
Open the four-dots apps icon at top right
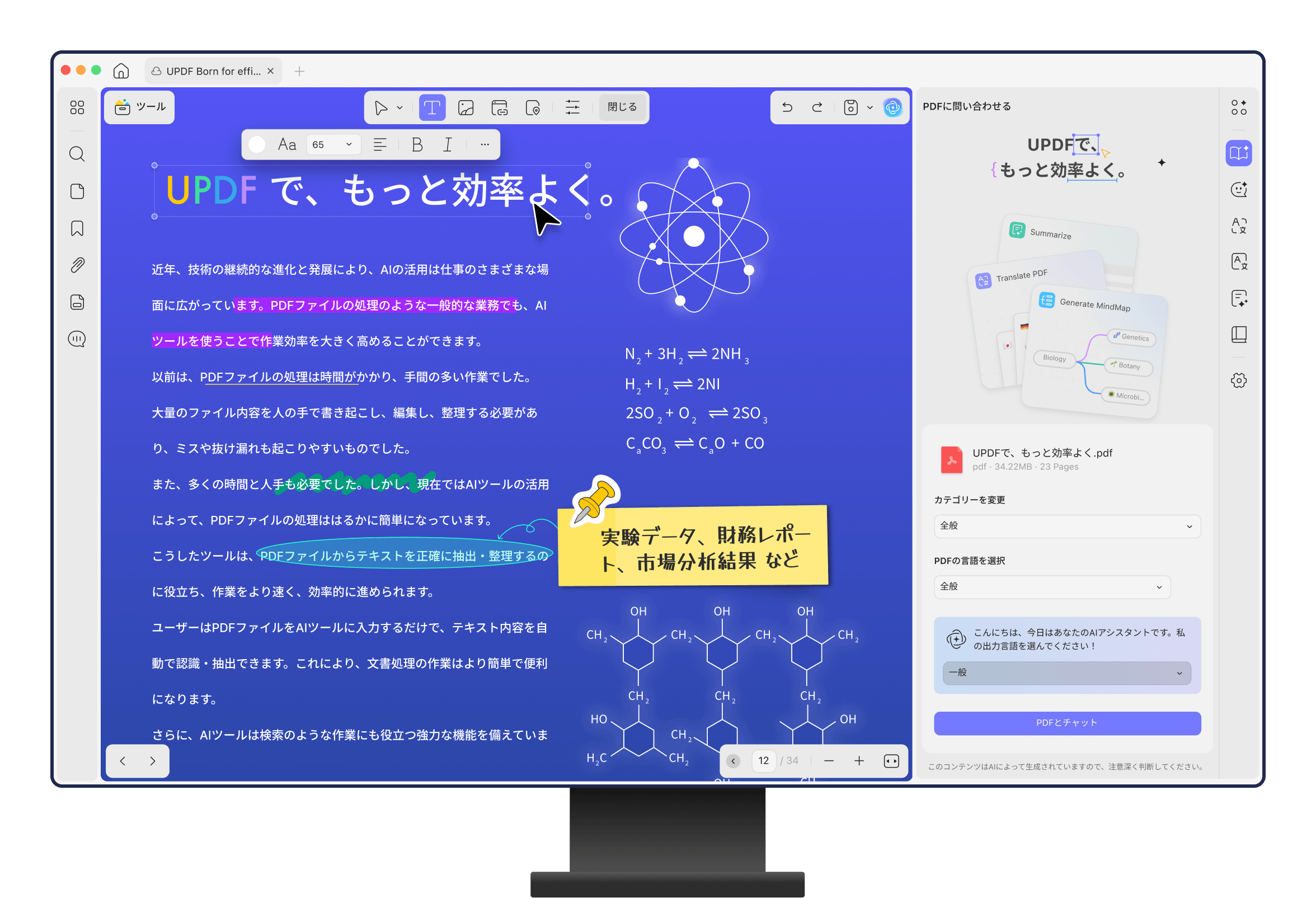[1238, 107]
